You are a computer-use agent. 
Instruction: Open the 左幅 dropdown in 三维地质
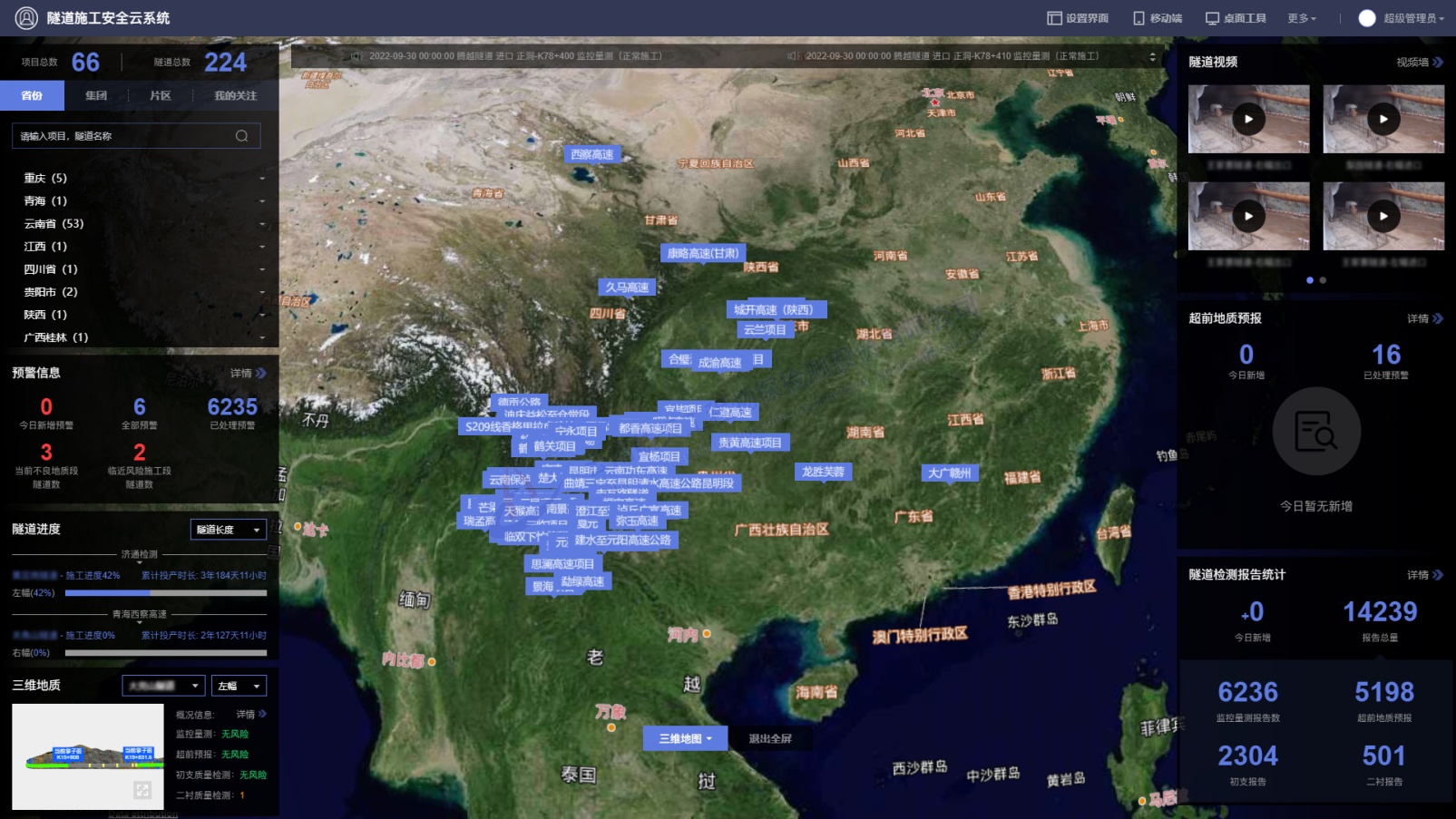point(239,686)
